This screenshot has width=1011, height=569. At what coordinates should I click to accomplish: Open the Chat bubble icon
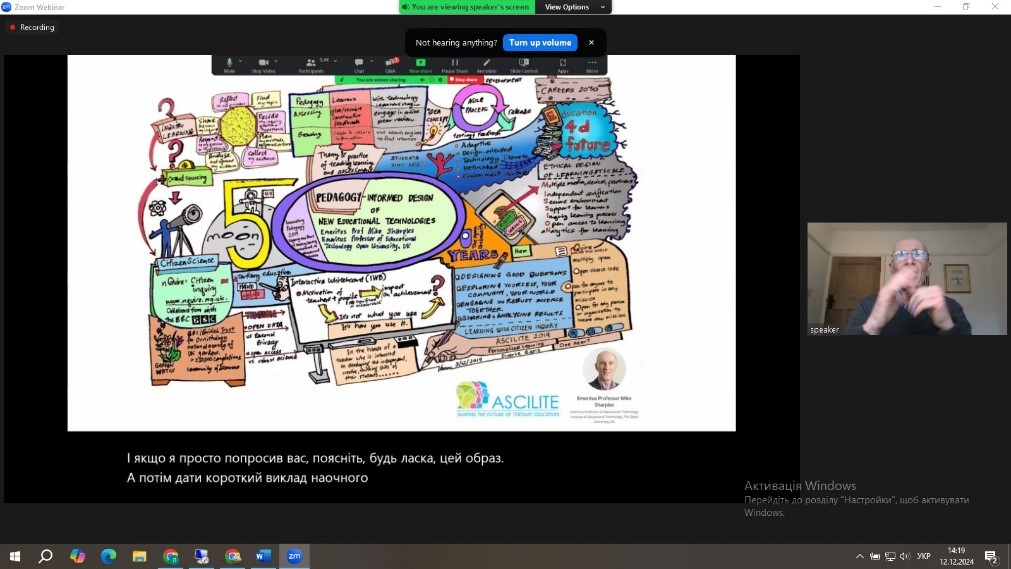pos(359,62)
